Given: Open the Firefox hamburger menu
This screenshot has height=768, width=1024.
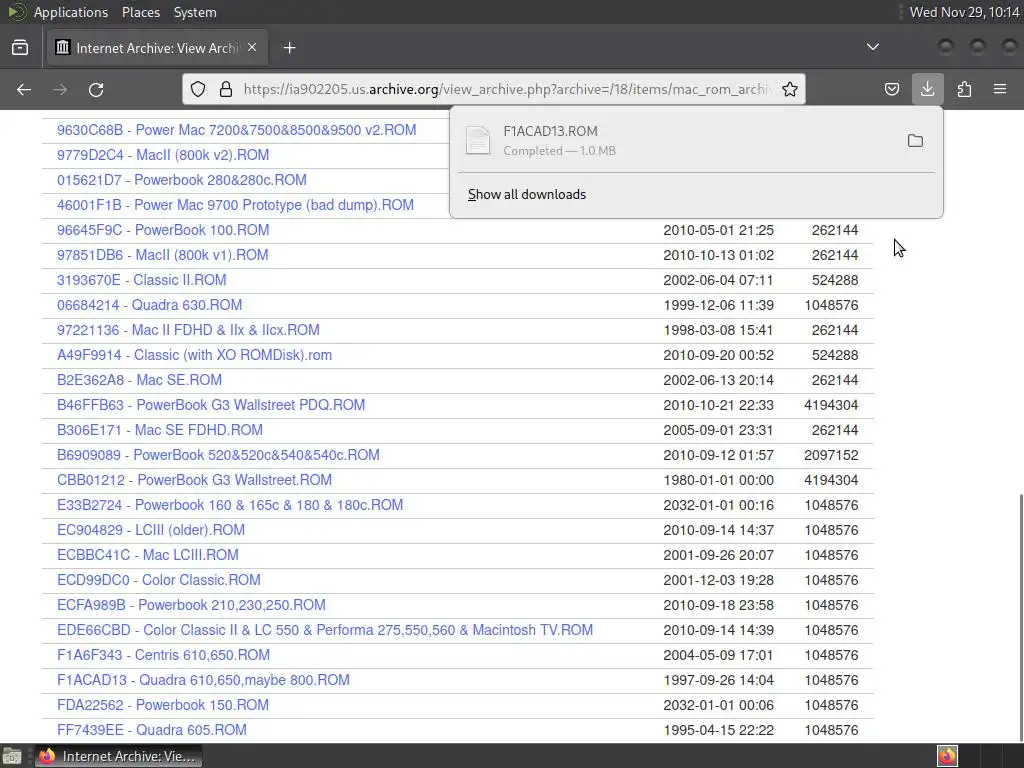Looking at the screenshot, I should click(x=1000, y=89).
